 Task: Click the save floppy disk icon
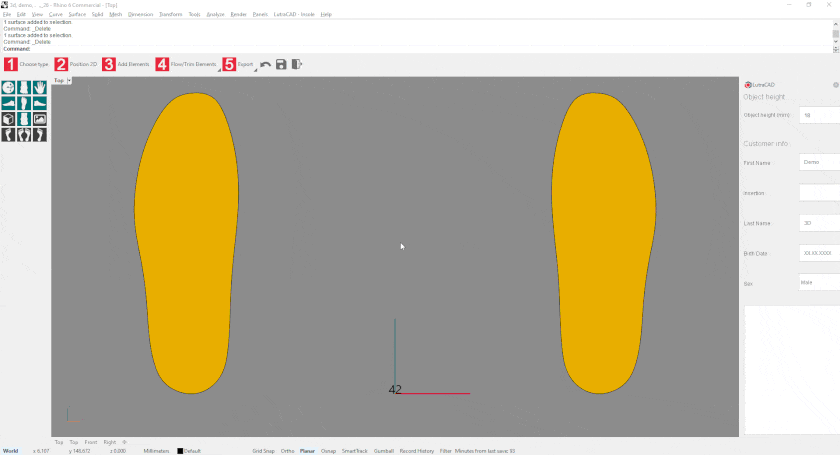(281, 64)
